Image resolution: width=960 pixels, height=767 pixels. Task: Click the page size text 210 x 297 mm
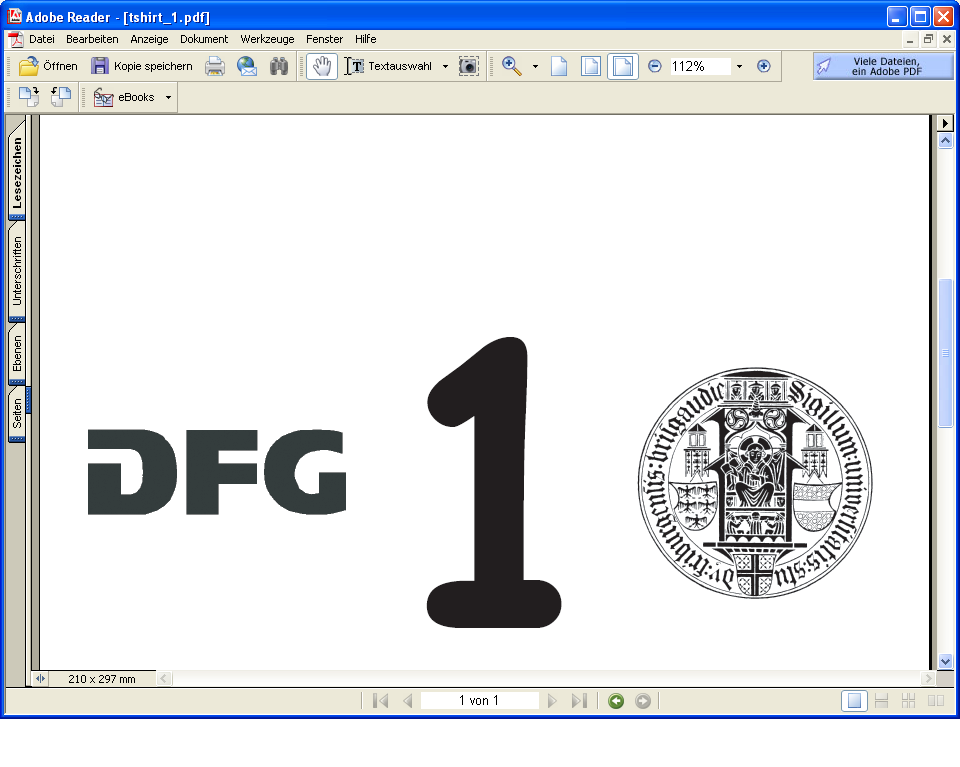pyautogui.click(x=102, y=679)
